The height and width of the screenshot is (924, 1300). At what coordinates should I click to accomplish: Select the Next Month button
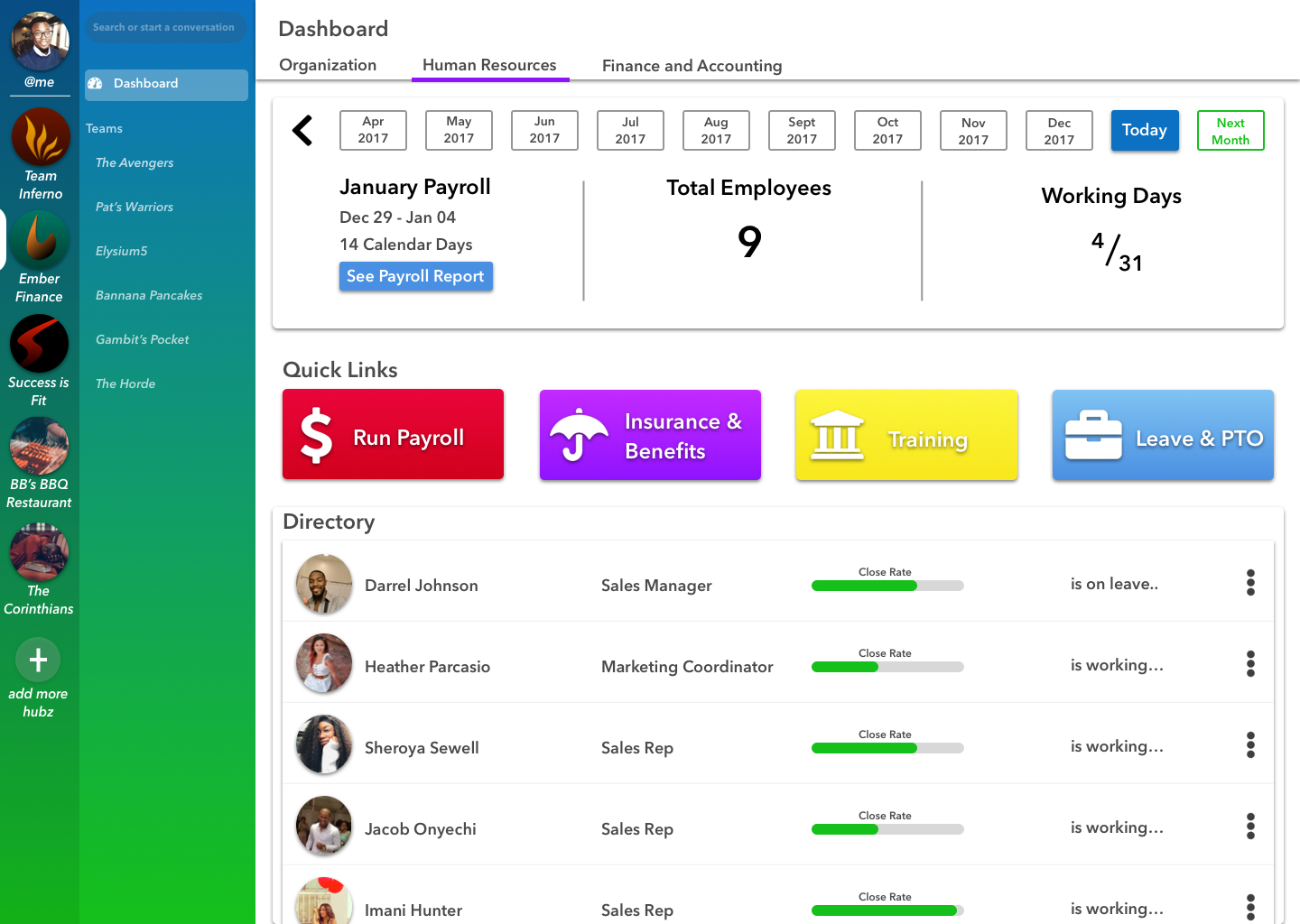coord(1230,130)
